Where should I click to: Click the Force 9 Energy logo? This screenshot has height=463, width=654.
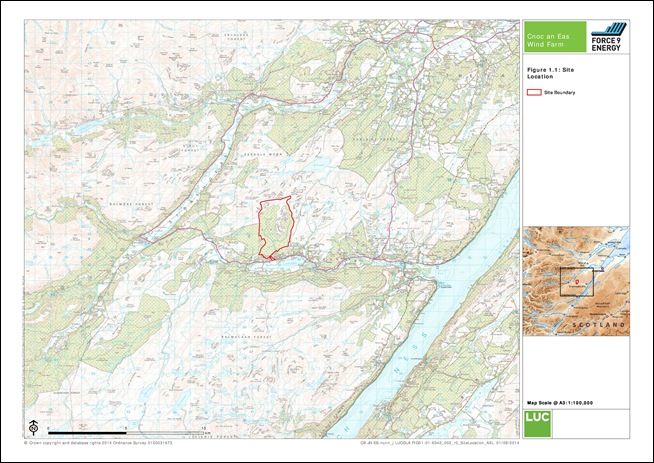coord(609,37)
